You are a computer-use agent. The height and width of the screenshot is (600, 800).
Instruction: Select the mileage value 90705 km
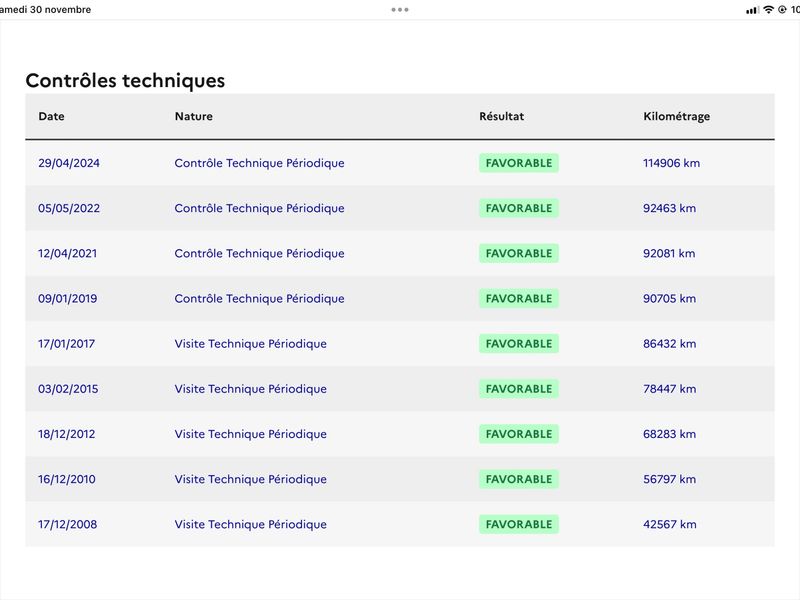click(669, 298)
